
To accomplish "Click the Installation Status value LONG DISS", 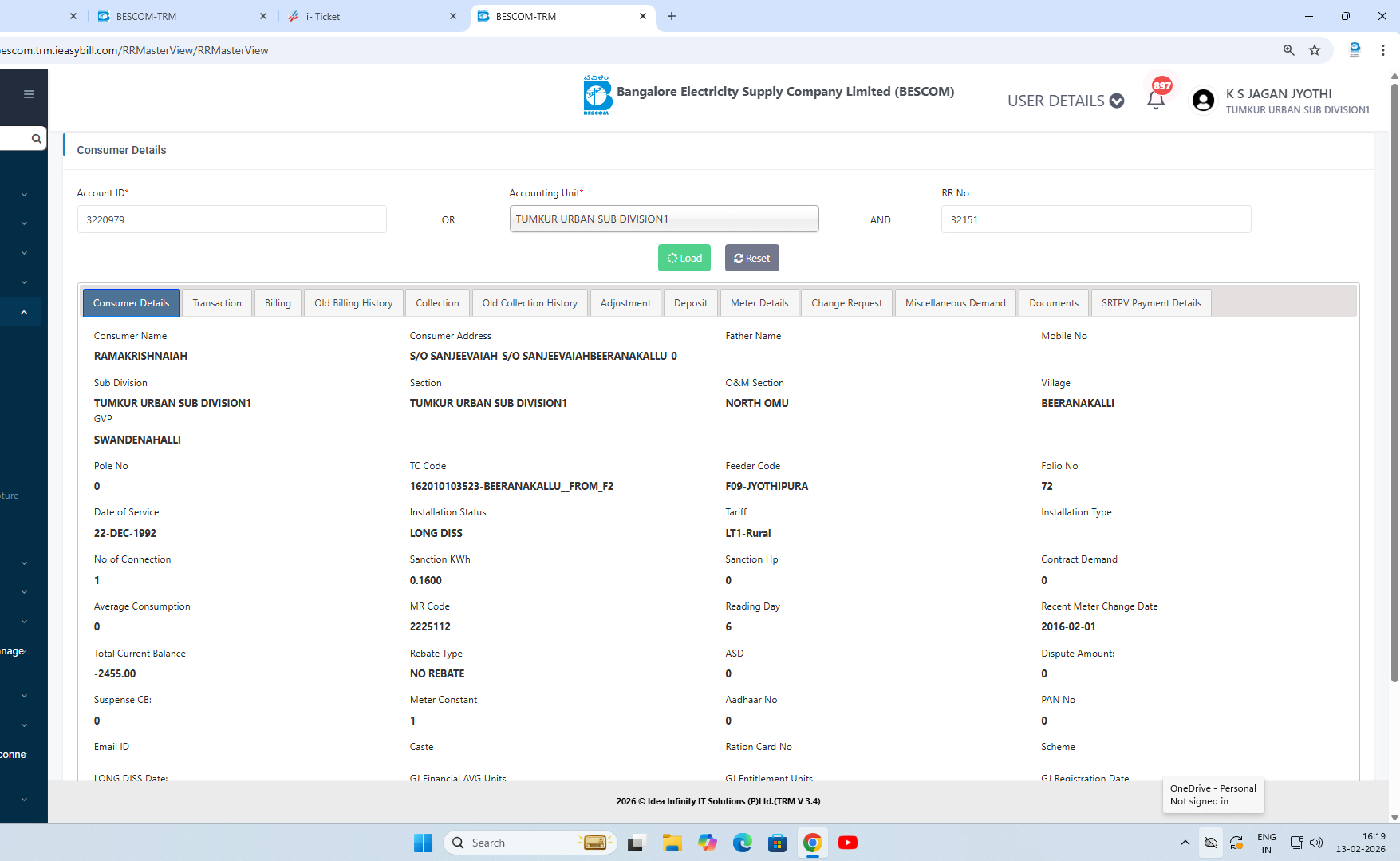I will [x=436, y=533].
